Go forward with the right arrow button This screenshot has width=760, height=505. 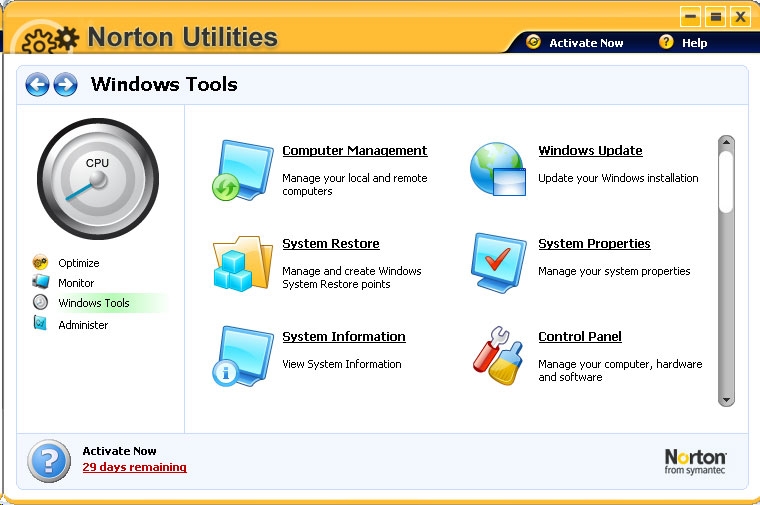click(x=65, y=85)
